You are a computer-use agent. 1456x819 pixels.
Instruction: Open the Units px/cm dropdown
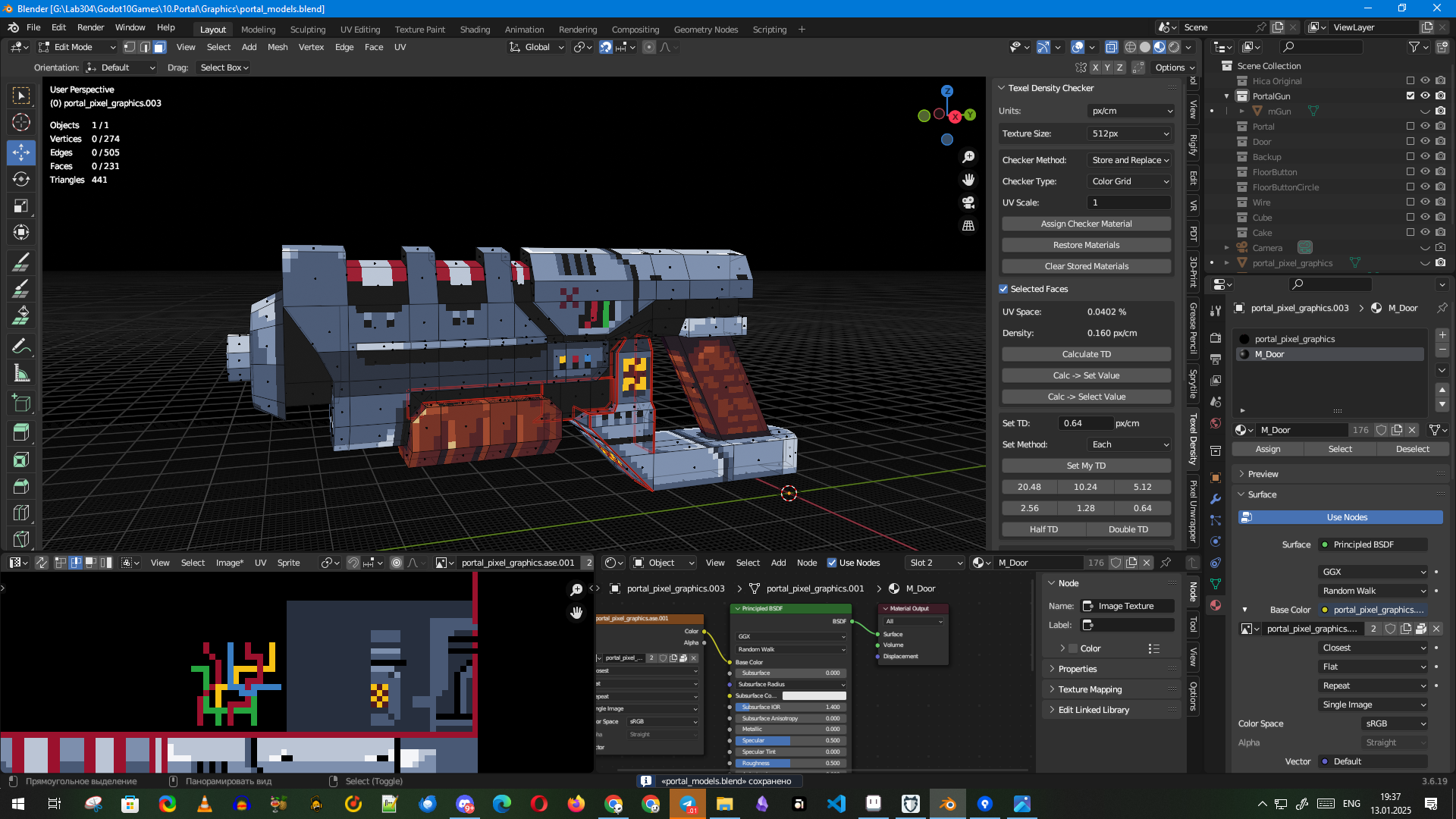pos(1131,111)
